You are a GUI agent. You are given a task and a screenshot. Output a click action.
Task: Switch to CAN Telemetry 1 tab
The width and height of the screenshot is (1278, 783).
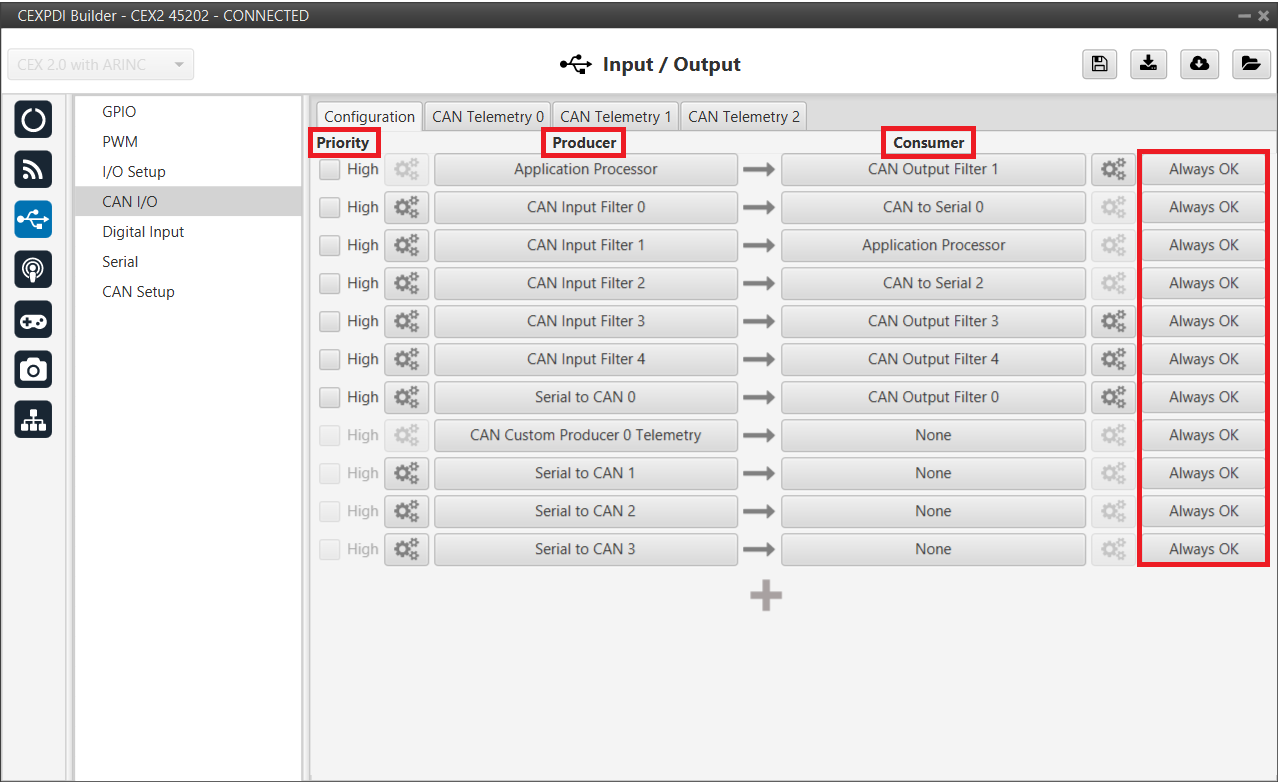(615, 117)
